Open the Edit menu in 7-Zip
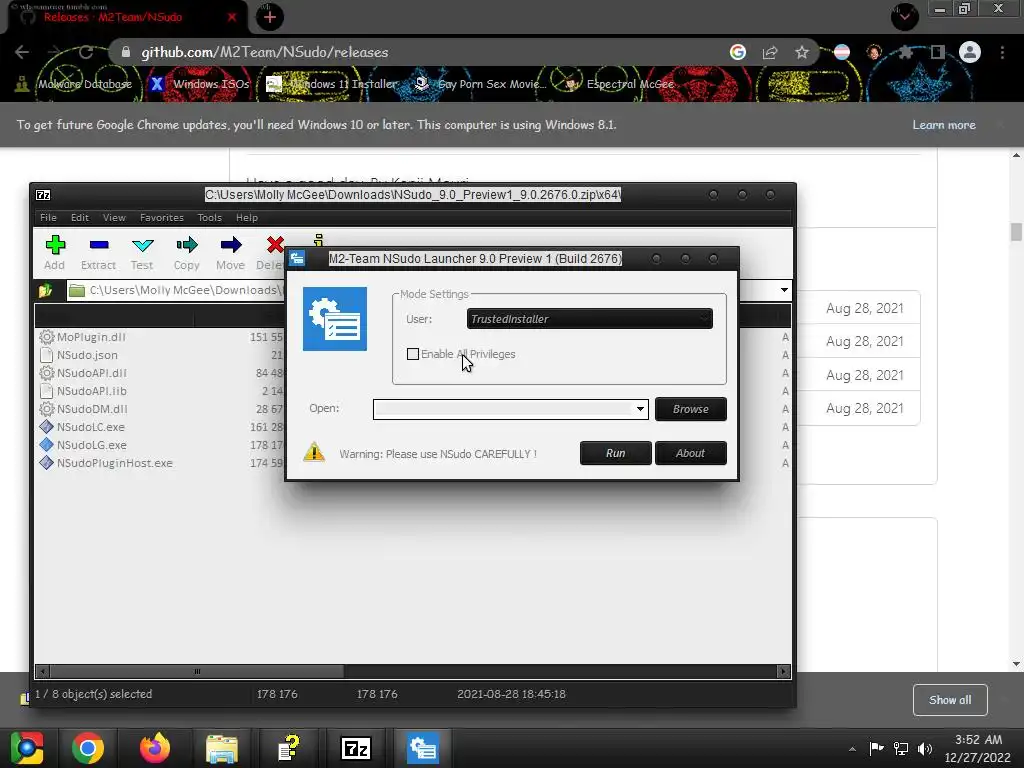Image resolution: width=1024 pixels, height=768 pixels. 80,217
